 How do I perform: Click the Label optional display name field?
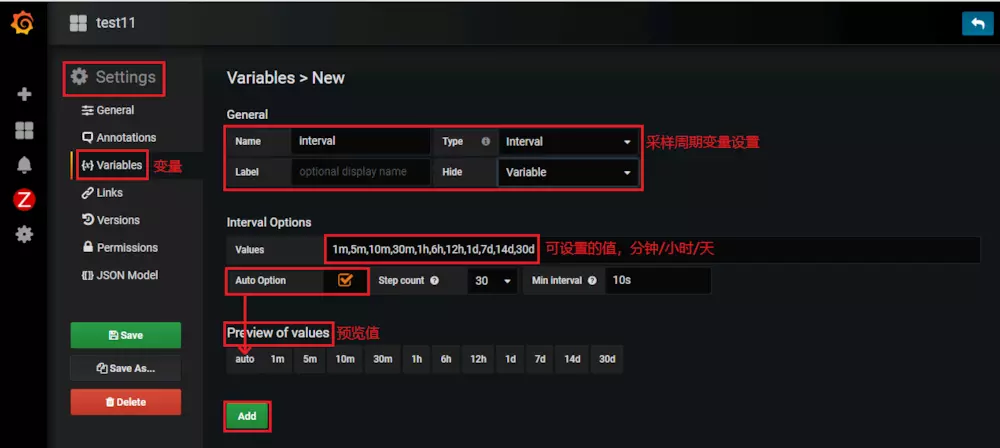tap(362, 172)
